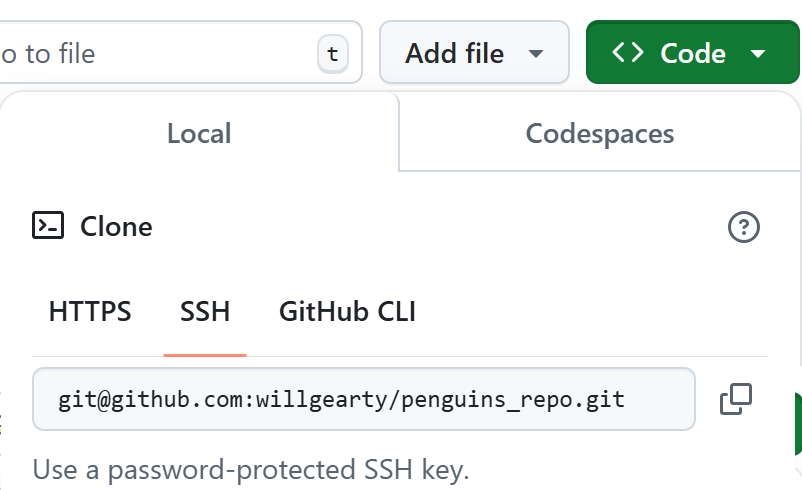Collapse the Code dropdown via its caret
The image size is (802, 490).
(x=758, y=53)
